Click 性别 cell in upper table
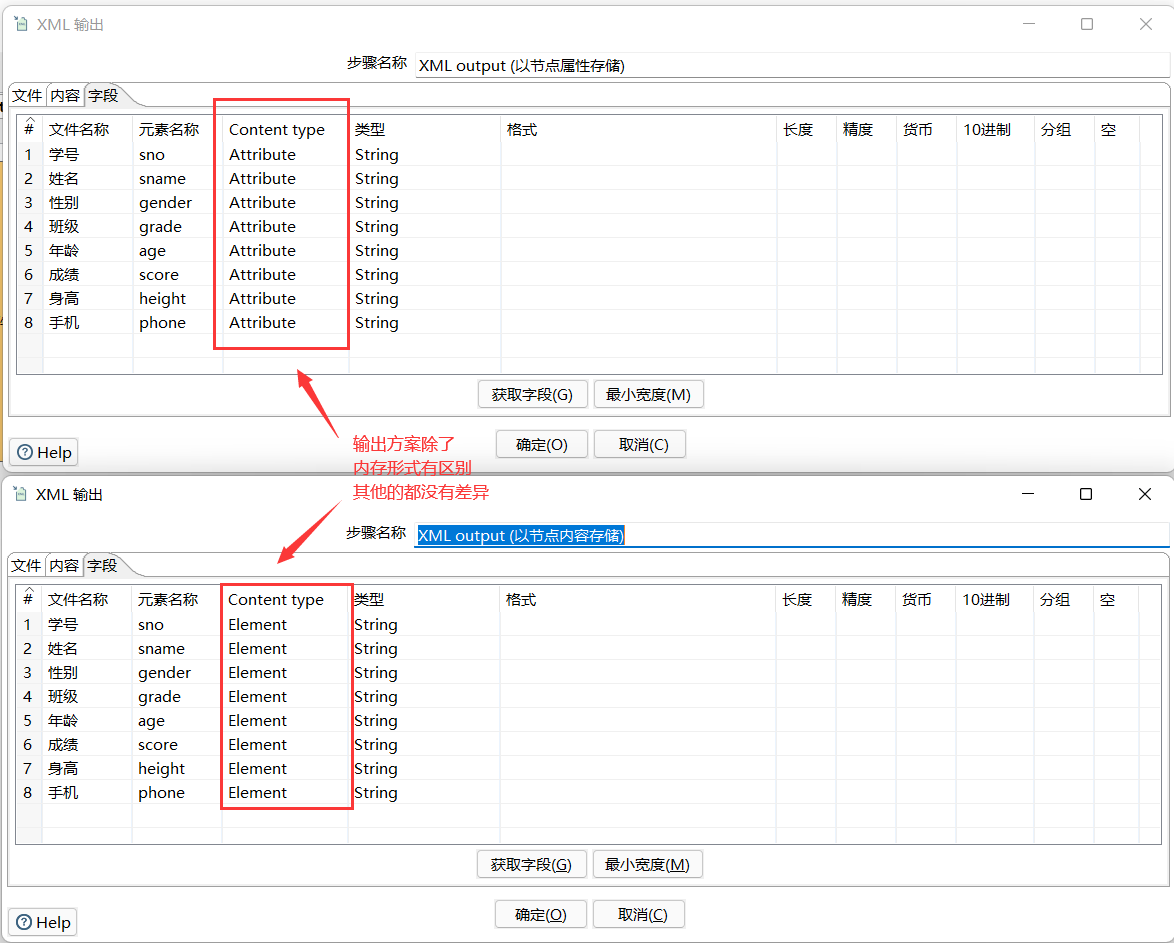The image size is (1174, 943). [88, 202]
